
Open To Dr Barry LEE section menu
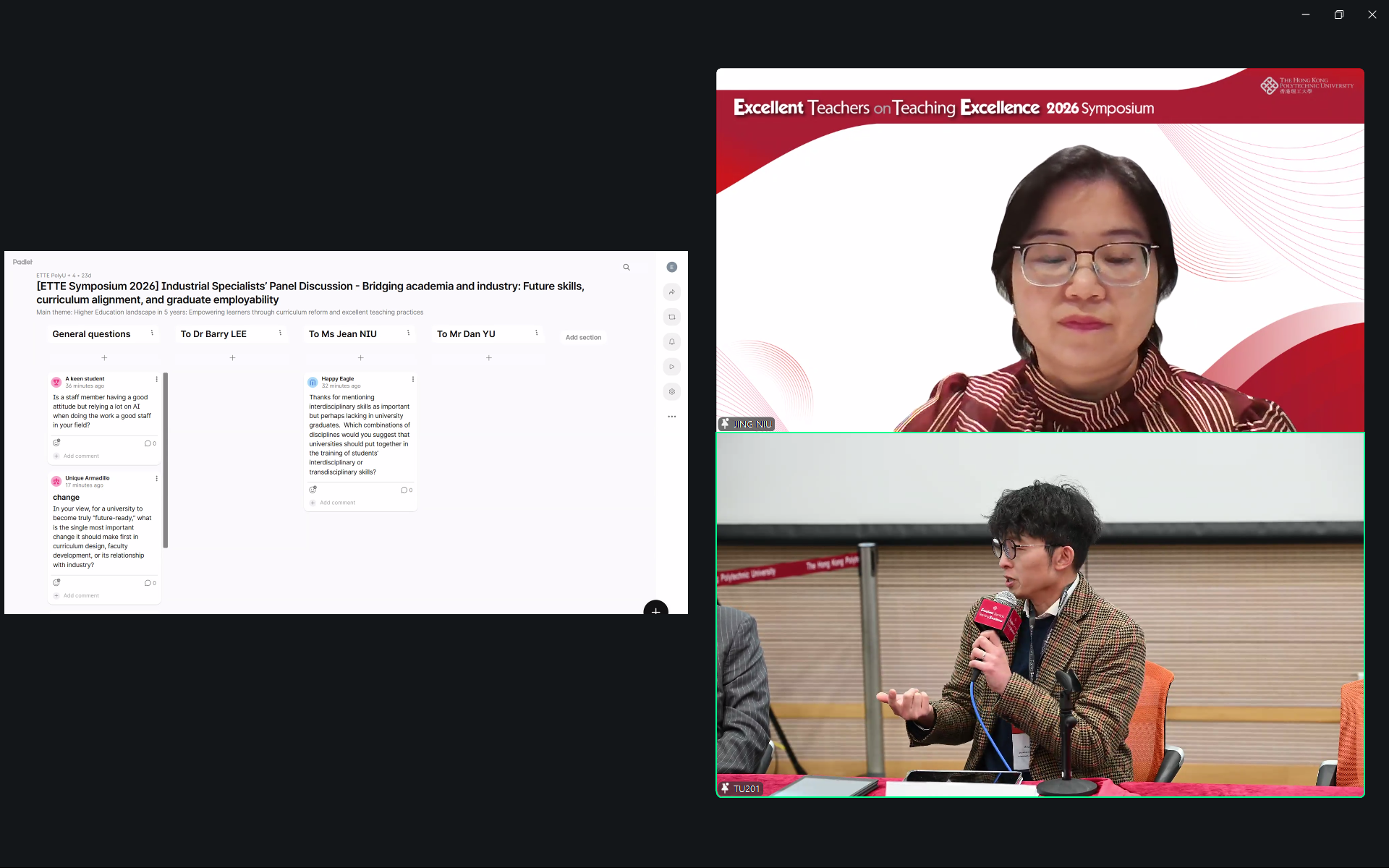tap(280, 333)
